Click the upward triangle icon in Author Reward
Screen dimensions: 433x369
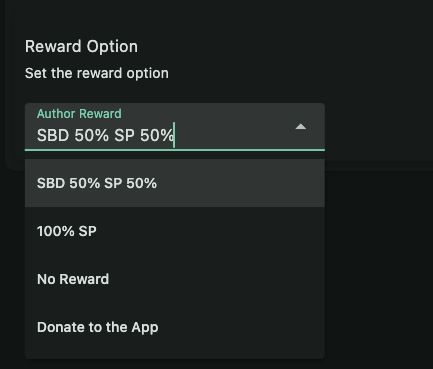tap(301, 127)
